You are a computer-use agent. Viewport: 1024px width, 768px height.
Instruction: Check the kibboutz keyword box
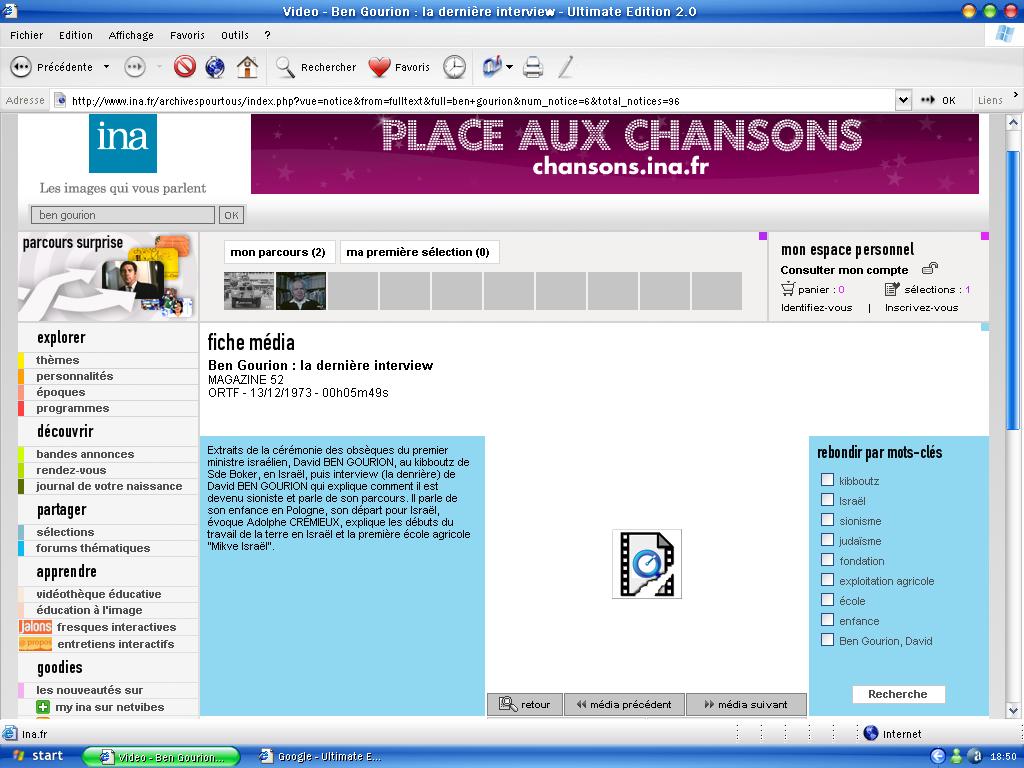[x=827, y=480]
